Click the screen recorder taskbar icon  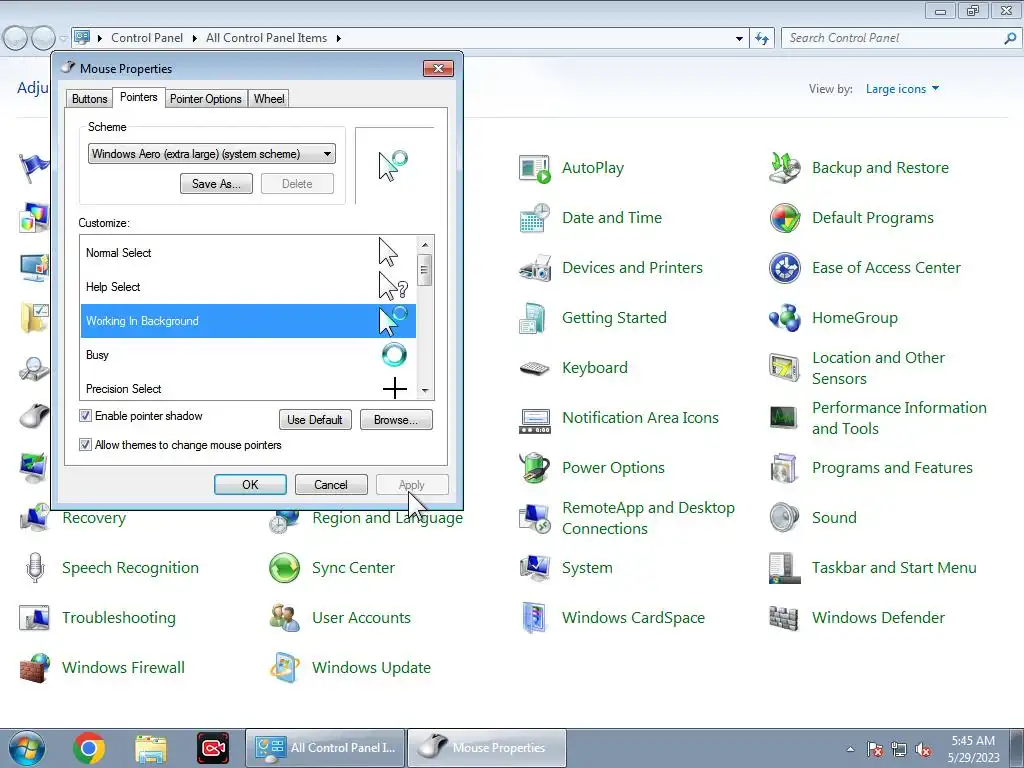(x=213, y=748)
